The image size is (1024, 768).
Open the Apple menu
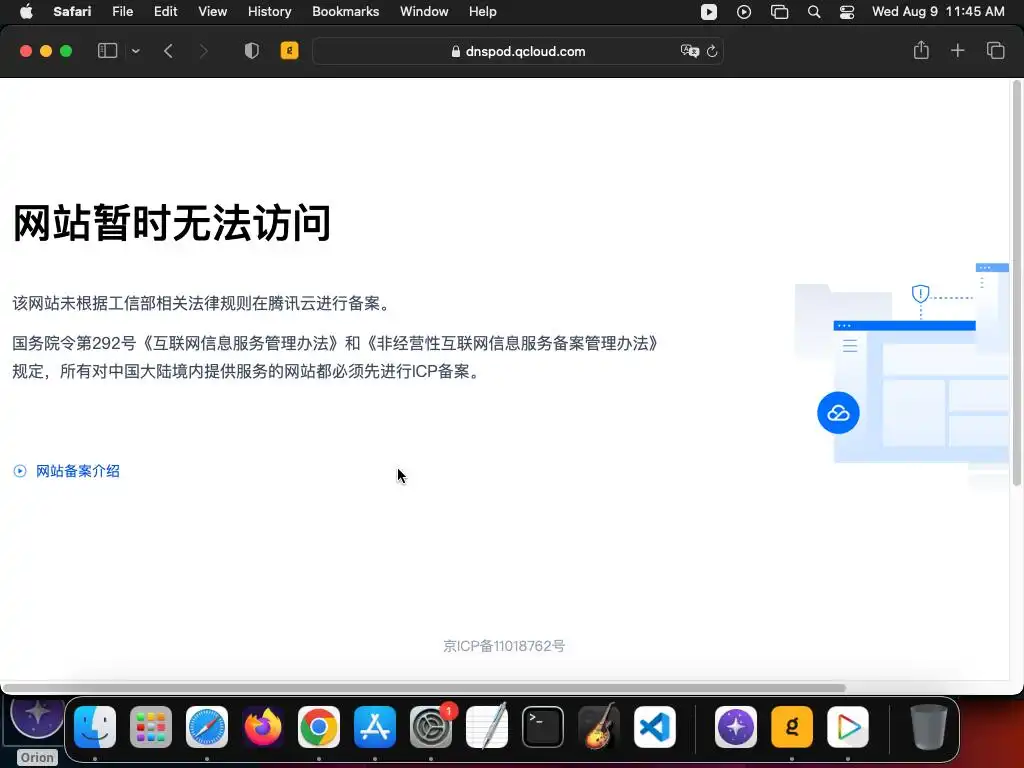point(26,11)
